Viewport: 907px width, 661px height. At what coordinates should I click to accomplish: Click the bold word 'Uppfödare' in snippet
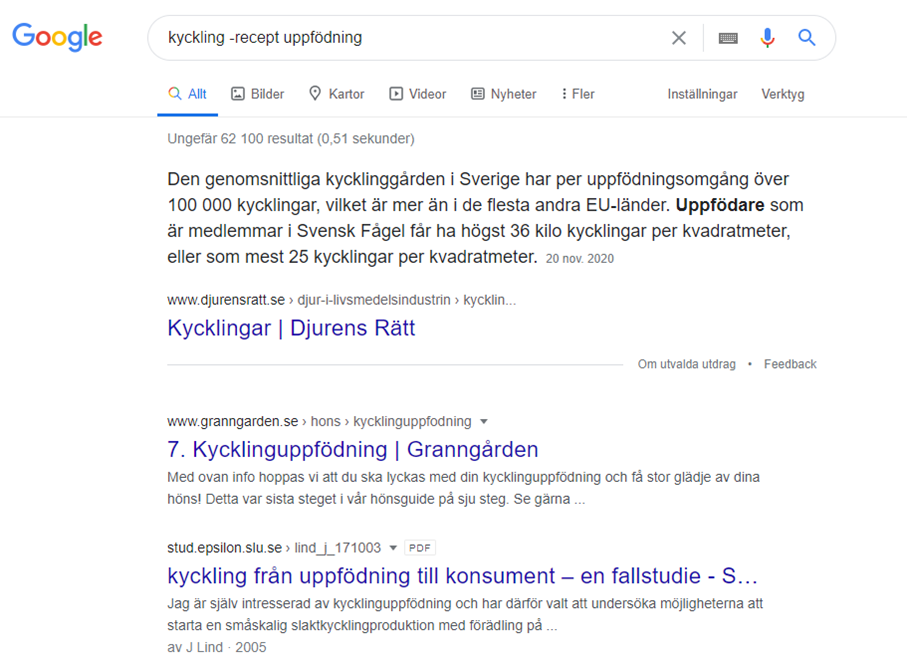coord(720,205)
